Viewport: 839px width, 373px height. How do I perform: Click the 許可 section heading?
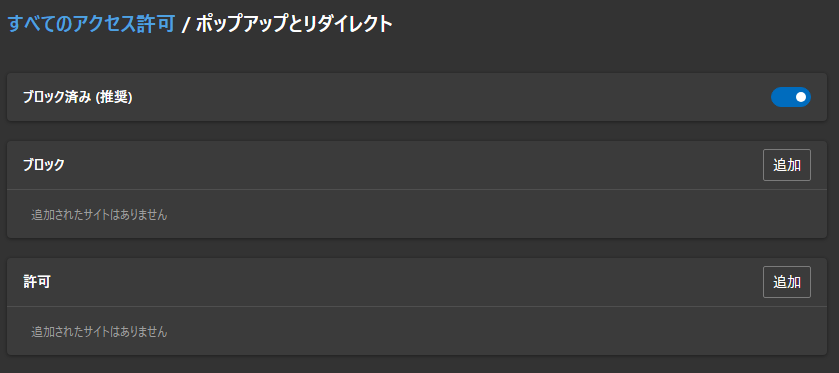tap(37, 282)
